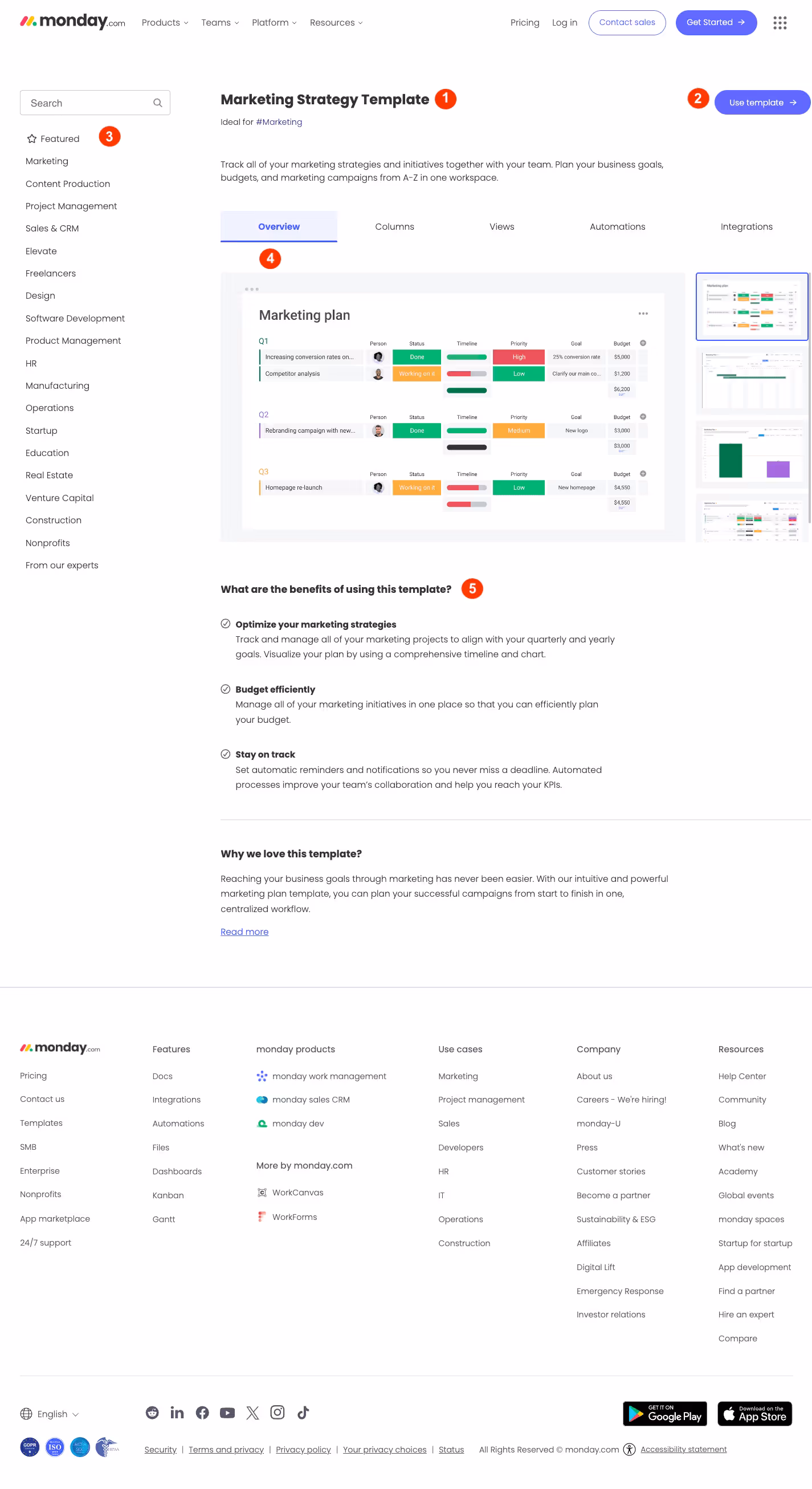
Task: Click the Get it on Google Play badge
Action: click(664, 1413)
